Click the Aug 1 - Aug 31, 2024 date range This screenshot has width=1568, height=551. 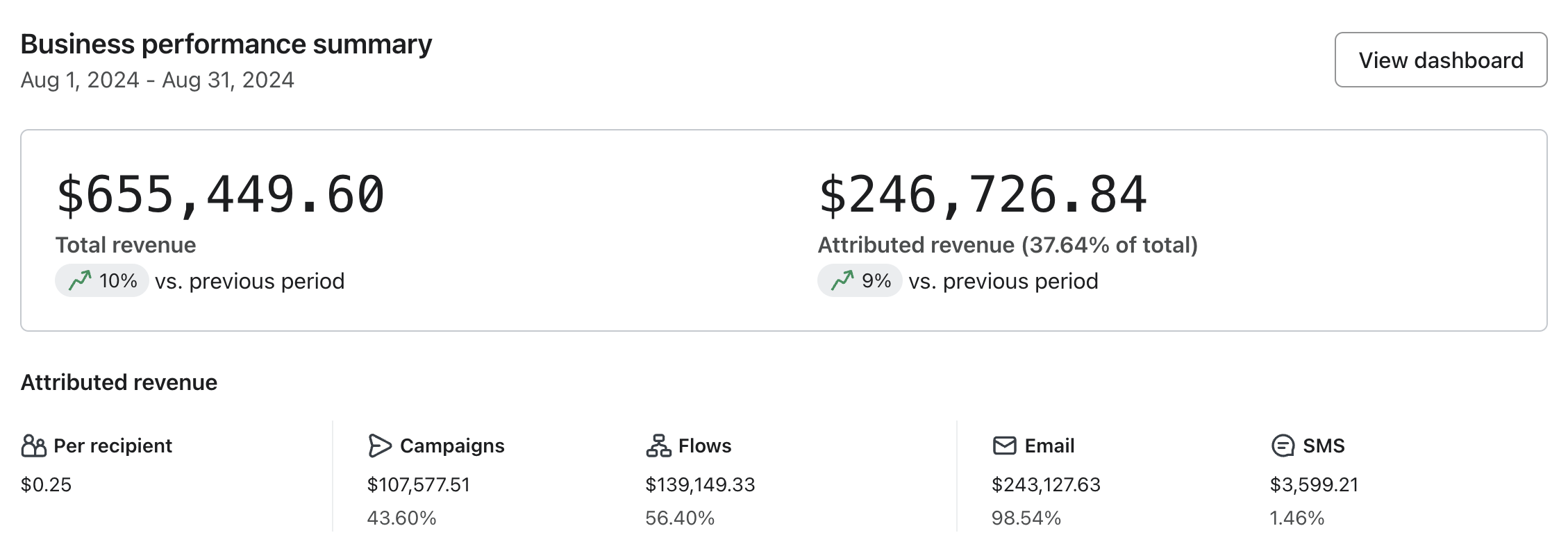coord(158,80)
